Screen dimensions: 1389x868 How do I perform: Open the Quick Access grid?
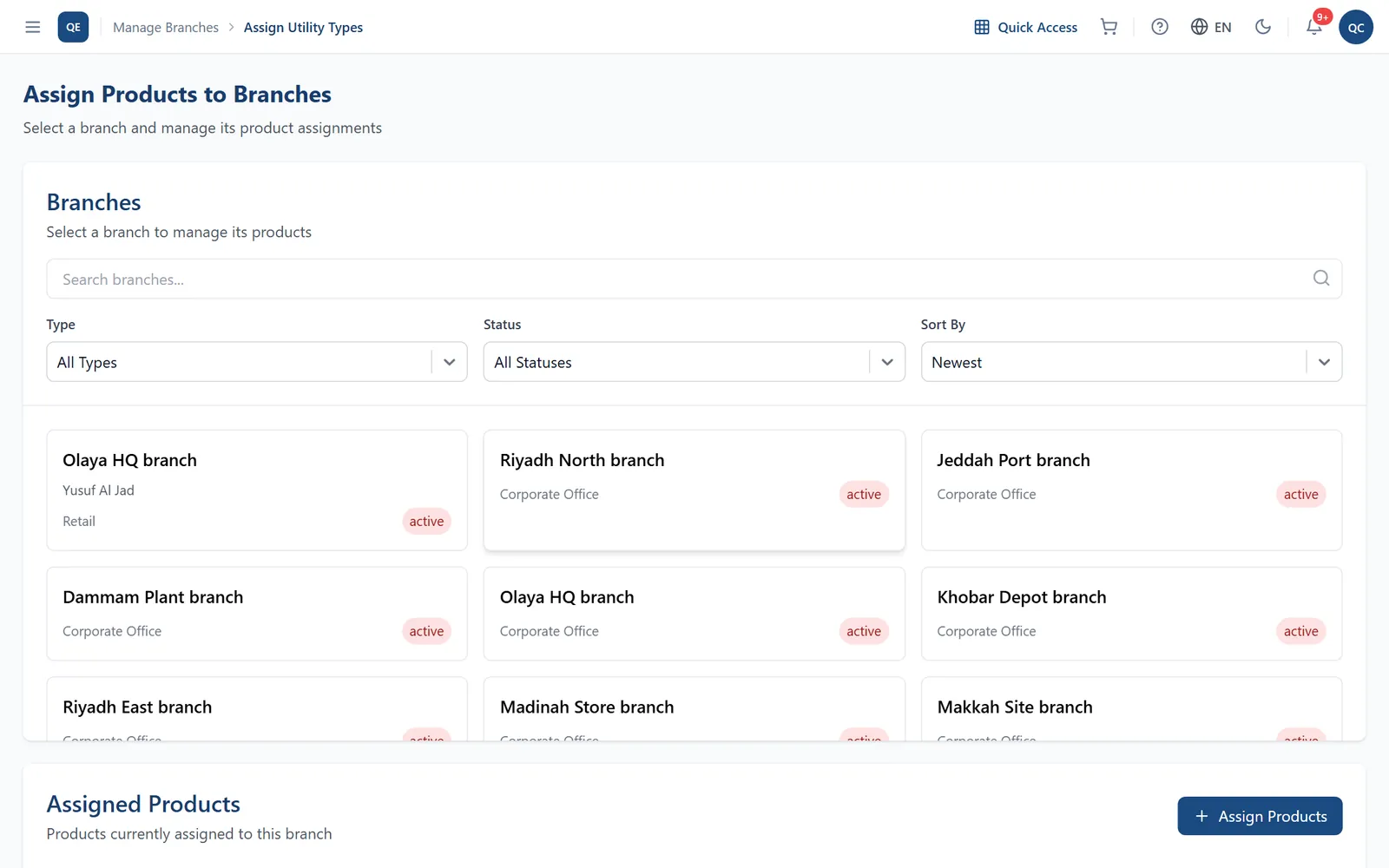(1025, 27)
